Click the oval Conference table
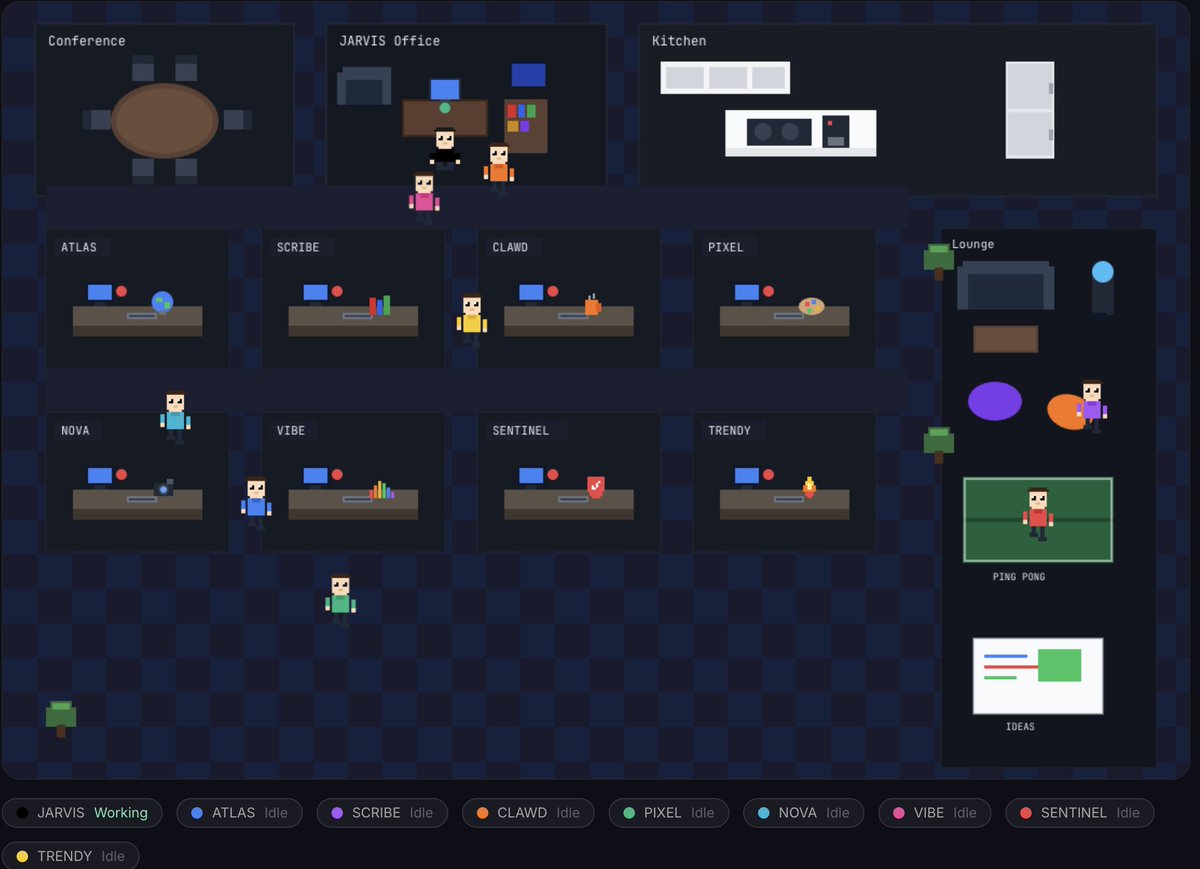The image size is (1200, 869). (x=165, y=121)
